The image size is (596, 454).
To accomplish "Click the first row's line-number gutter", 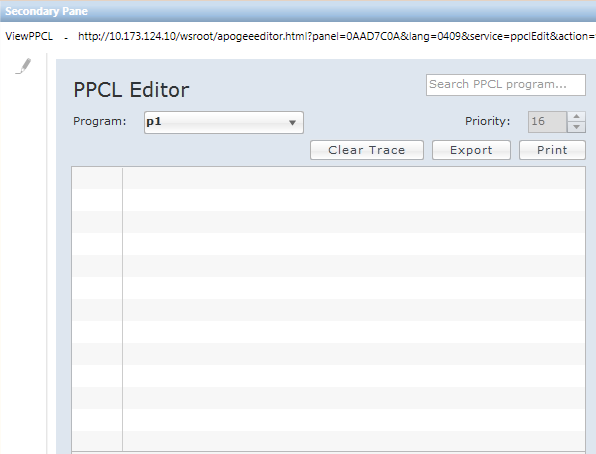I will tap(97, 178).
